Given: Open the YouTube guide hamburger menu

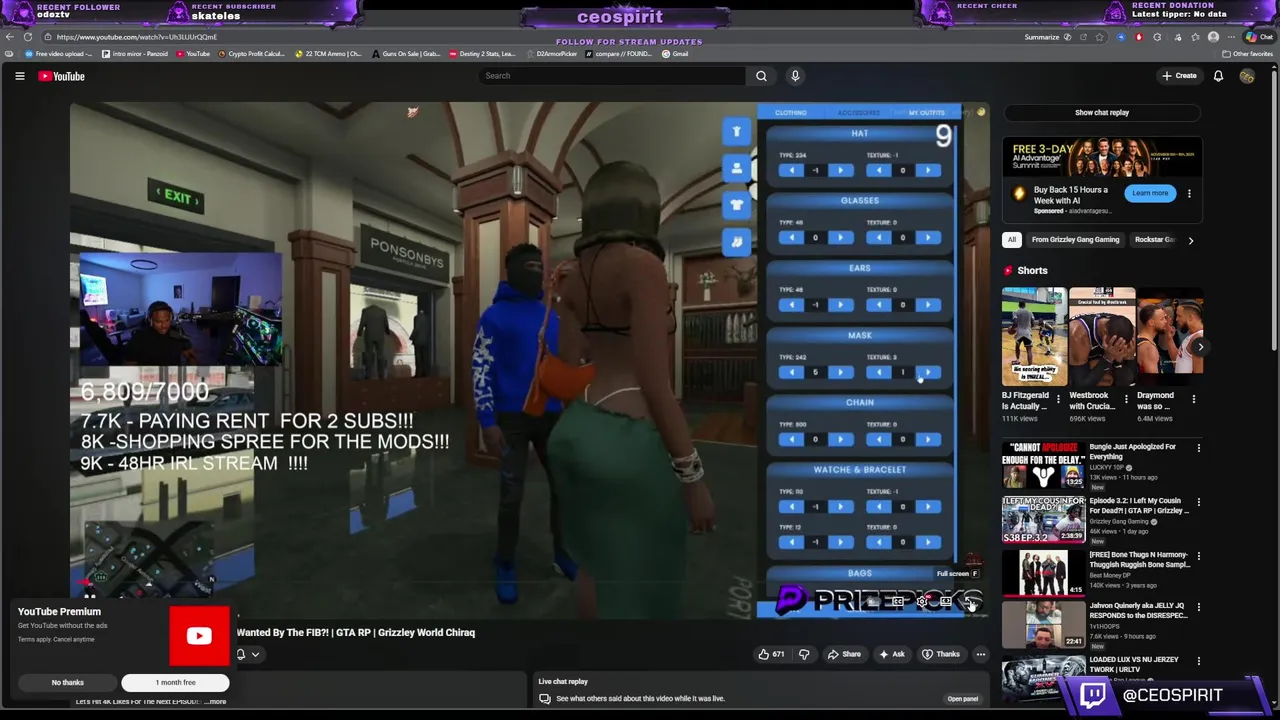Looking at the screenshot, I should [x=19, y=76].
